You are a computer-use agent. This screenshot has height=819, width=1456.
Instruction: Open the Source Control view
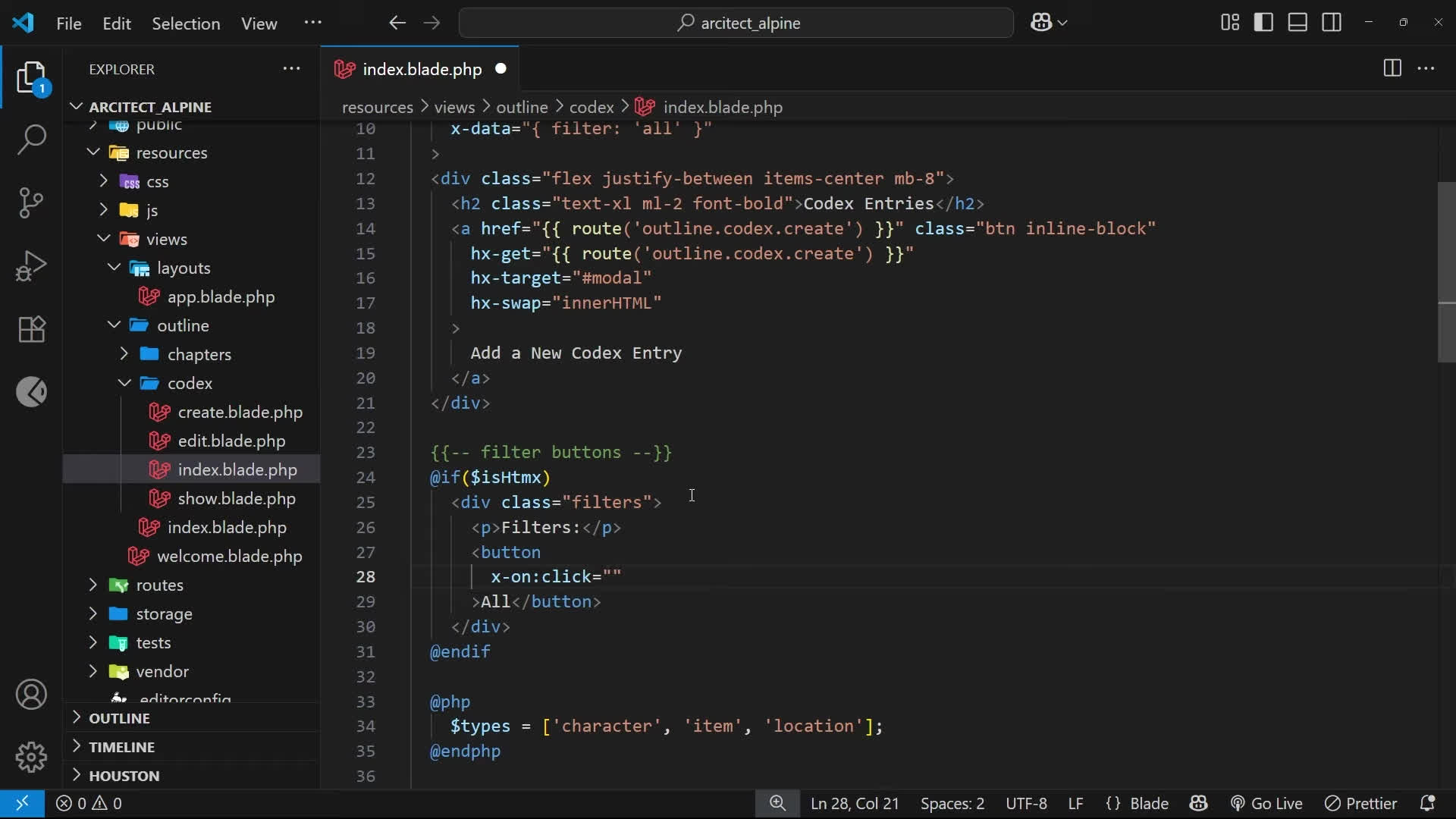point(31,202)
